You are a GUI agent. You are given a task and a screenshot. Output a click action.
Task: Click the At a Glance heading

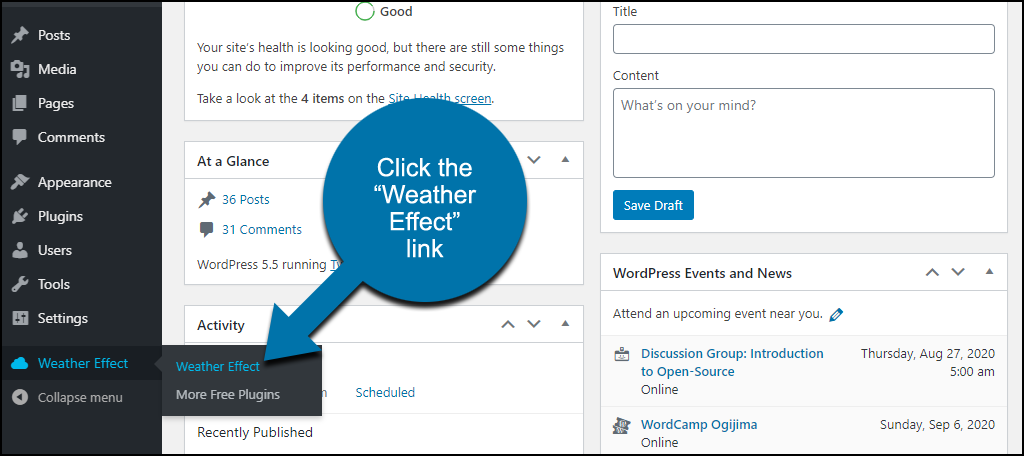(x=233, y=161)
